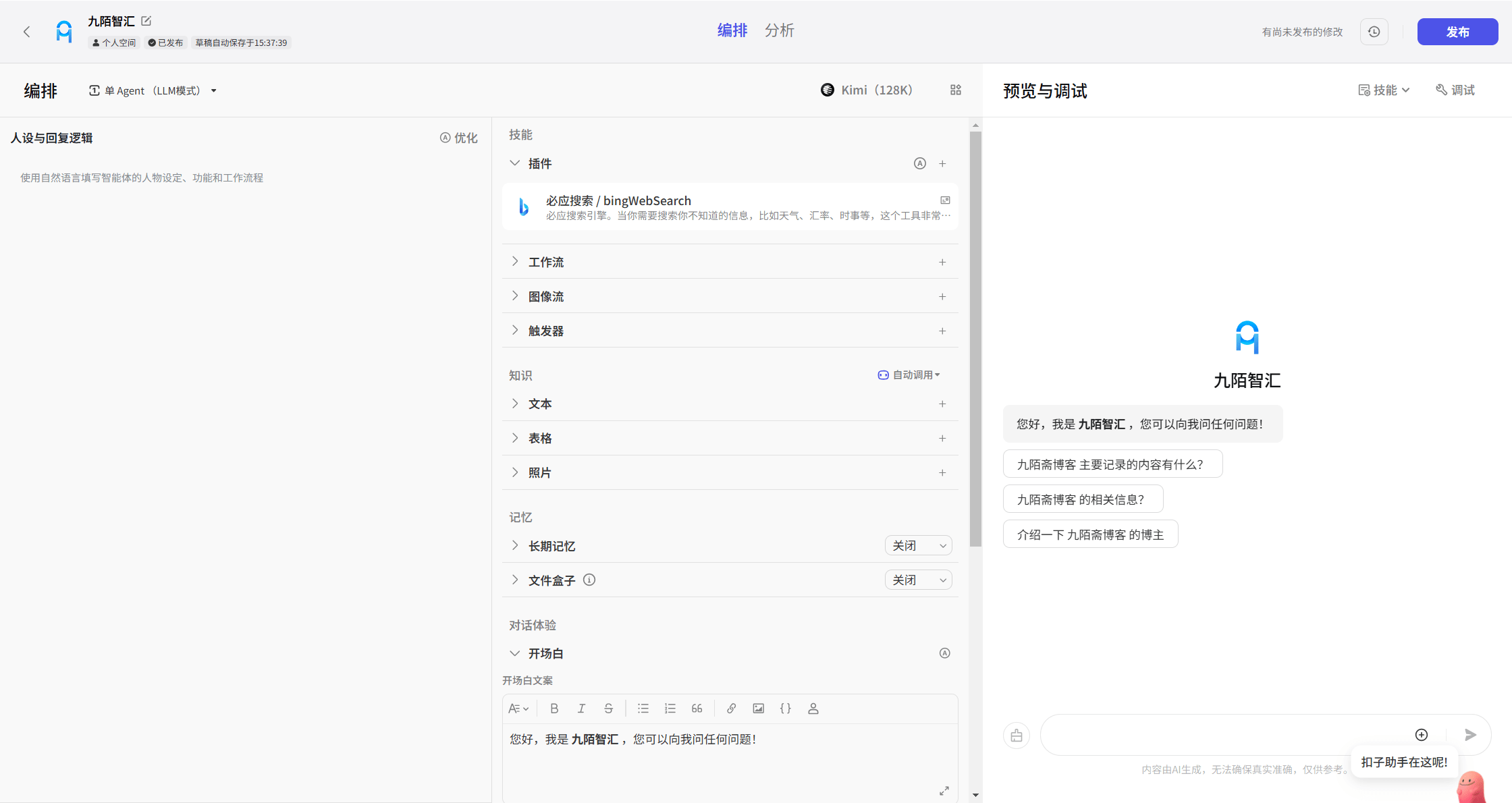Add a plugin with the plus icon
1512x803 pixels.
[942, 163]
